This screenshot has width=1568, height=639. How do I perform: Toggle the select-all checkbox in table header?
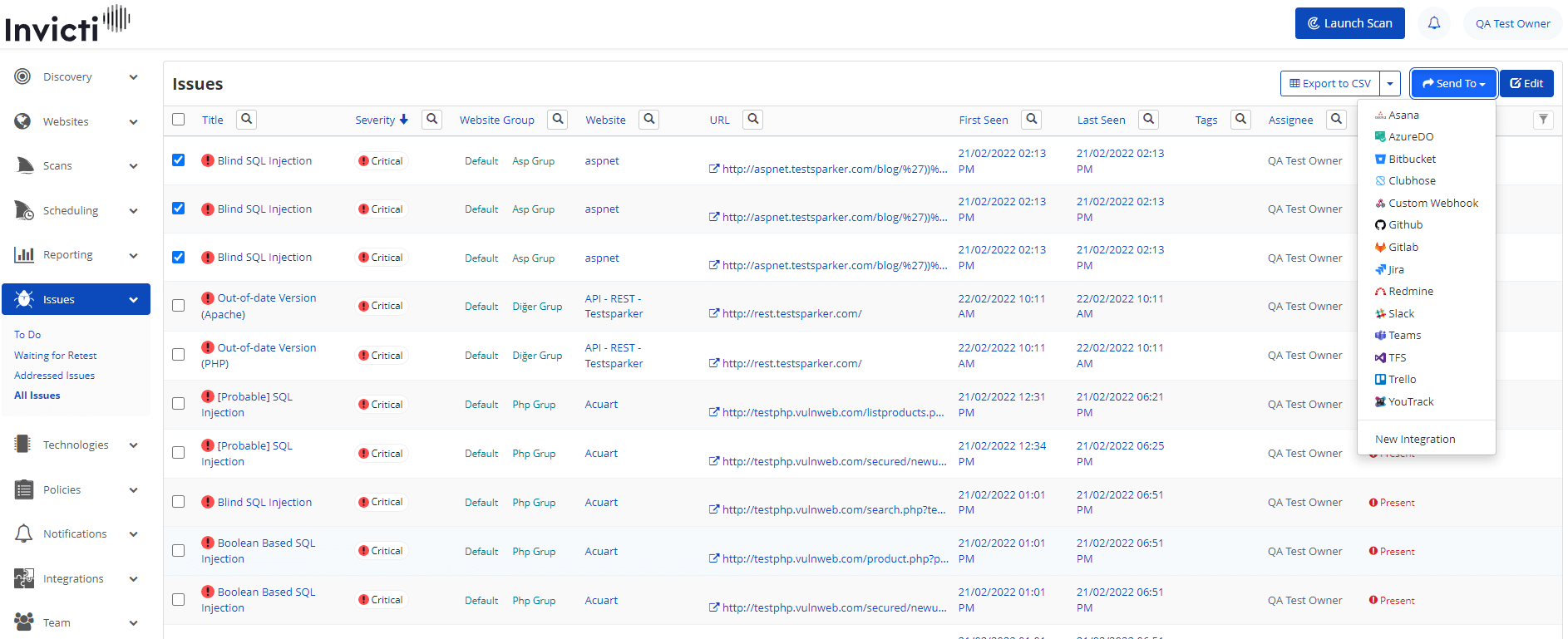[x=178, y=119]
